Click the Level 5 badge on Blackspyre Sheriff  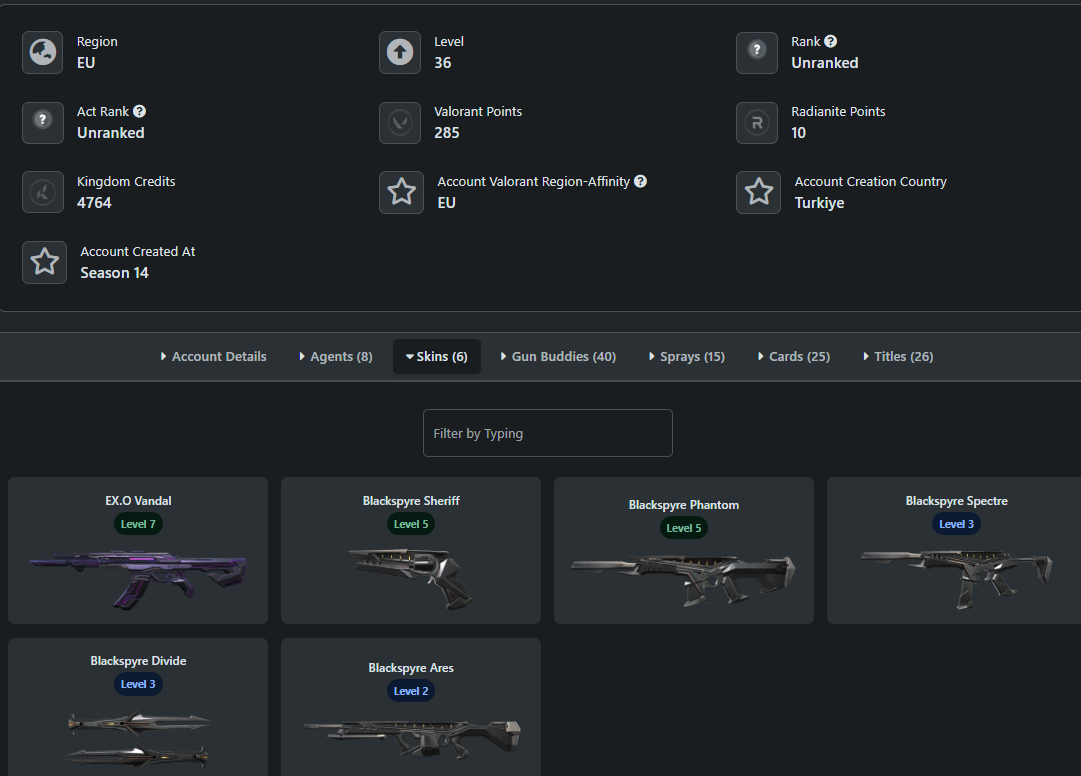click(x=411, y=524)
